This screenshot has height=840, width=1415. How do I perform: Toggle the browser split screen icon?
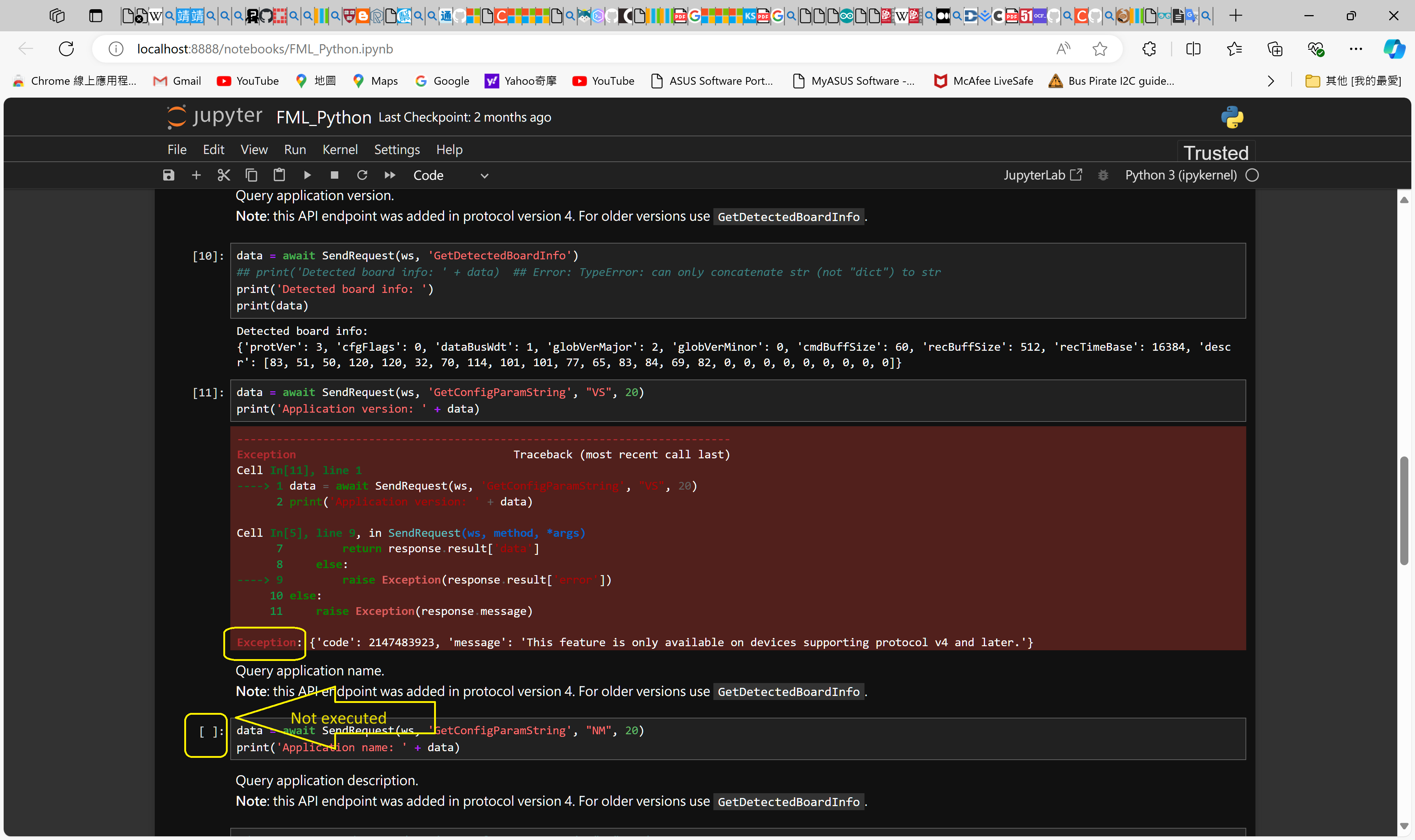pyautogui.click(x=1192, y=49)
